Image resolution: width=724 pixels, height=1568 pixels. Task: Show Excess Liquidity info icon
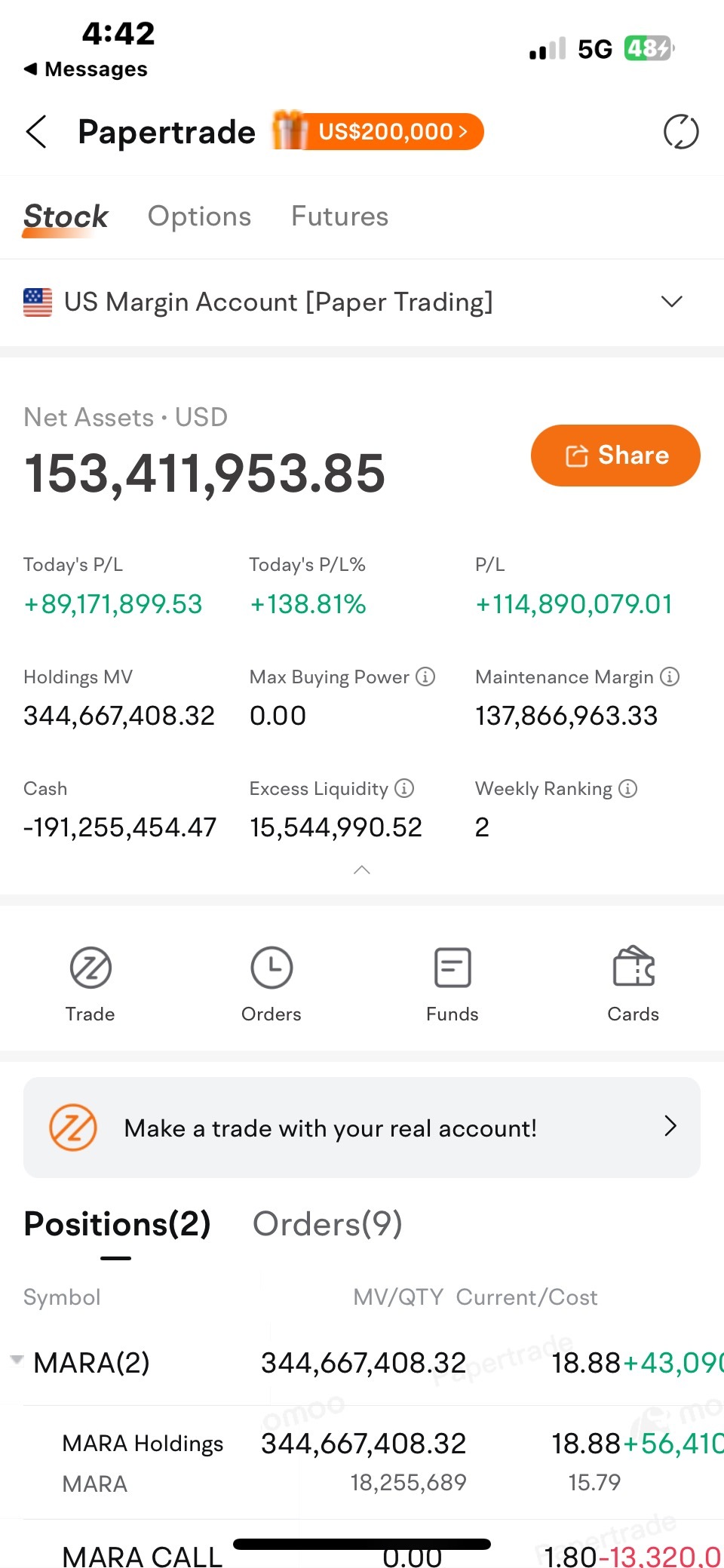pyautogui.click(x=404, y=788)
